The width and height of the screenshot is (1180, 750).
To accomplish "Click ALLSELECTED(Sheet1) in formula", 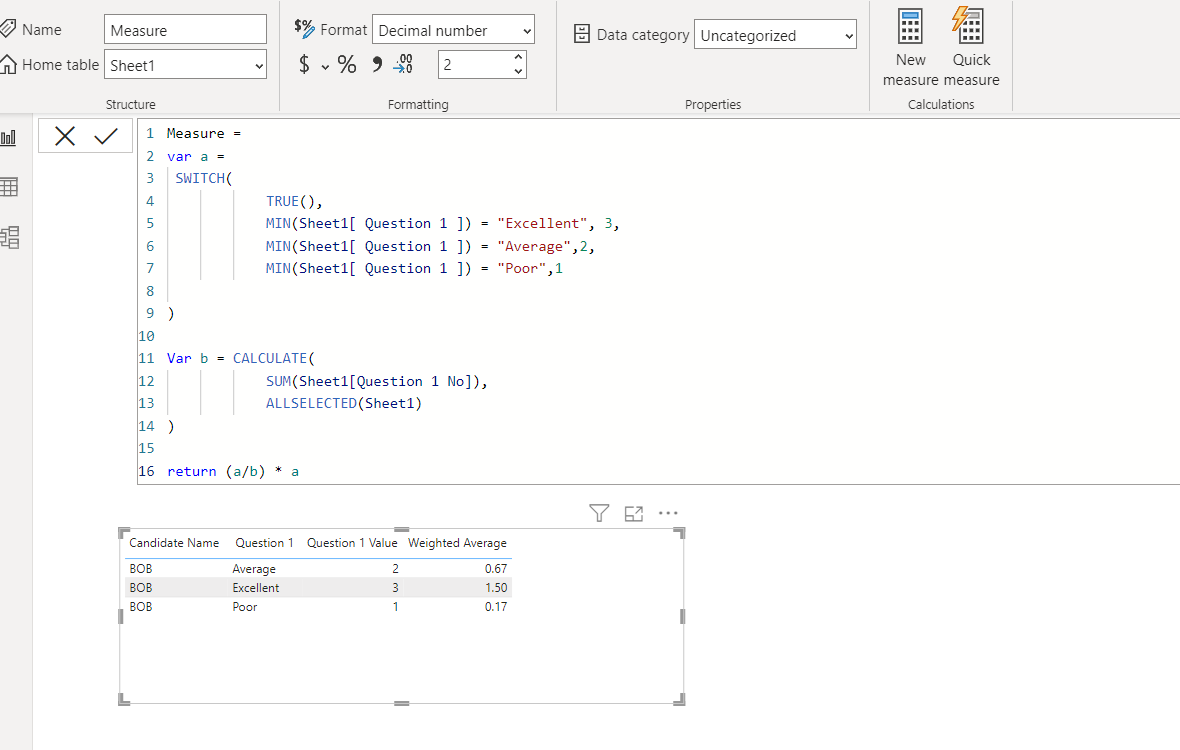I will point(344,403).
